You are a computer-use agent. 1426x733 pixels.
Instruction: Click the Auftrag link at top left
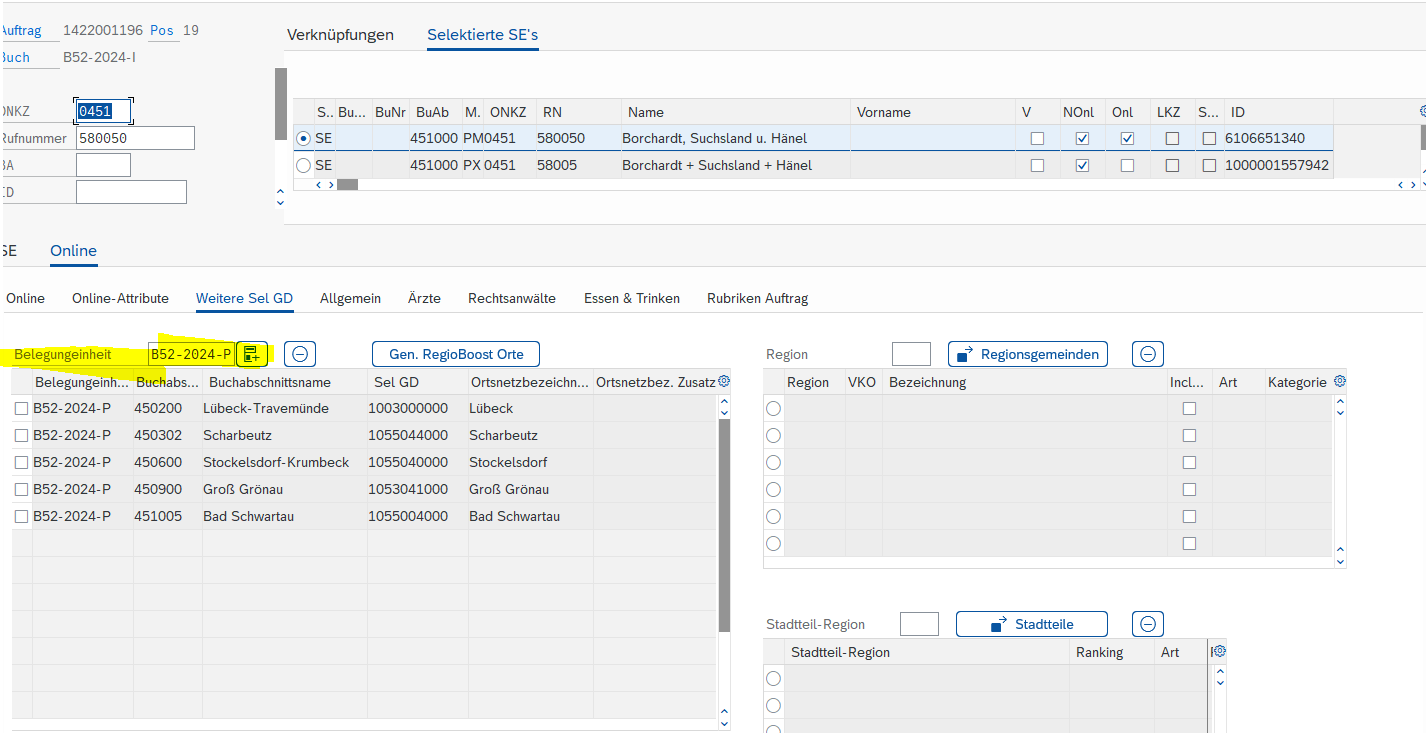tap(20, 30)
